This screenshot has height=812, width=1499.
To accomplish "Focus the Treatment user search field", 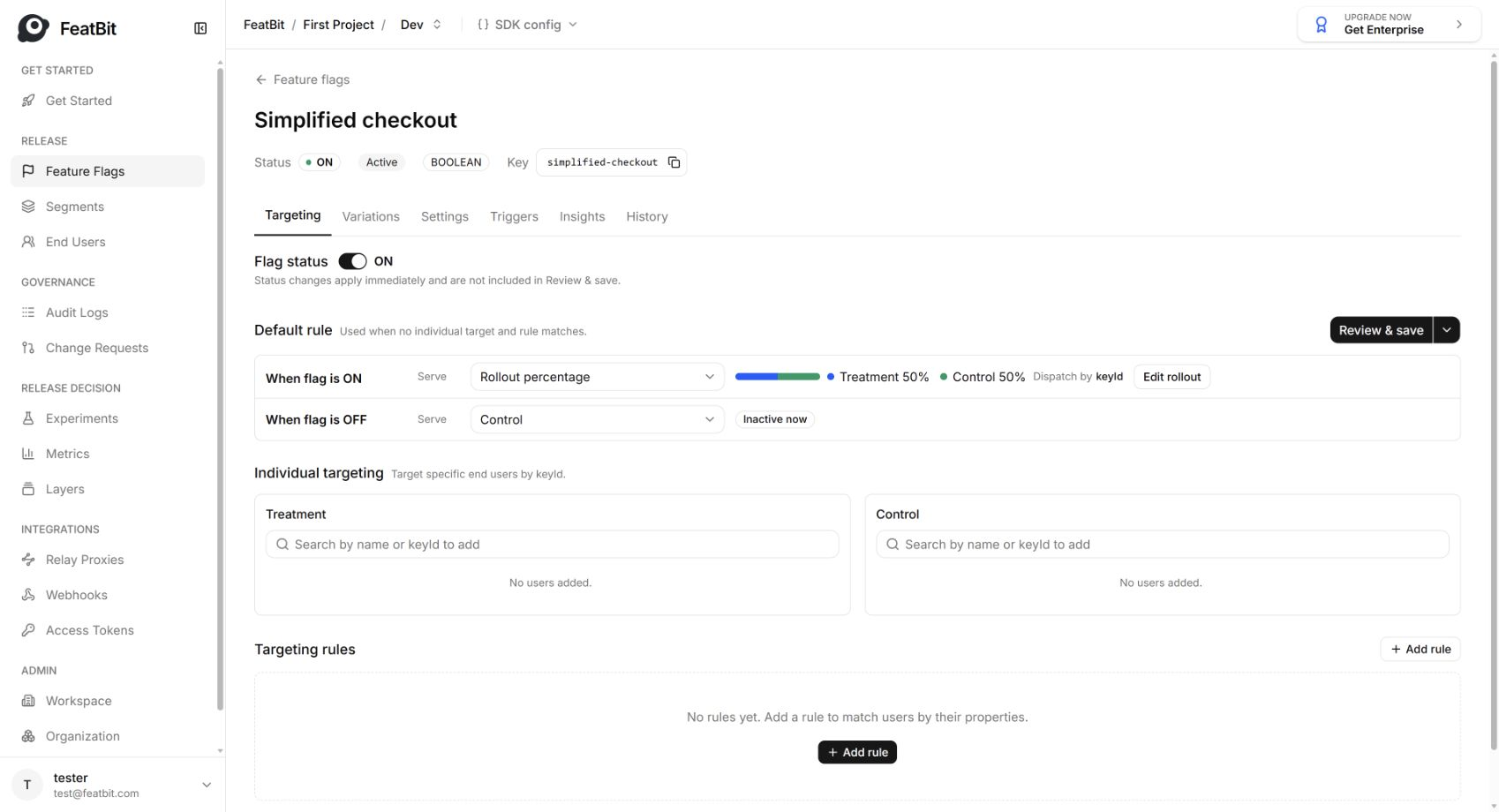I will 552,545.
